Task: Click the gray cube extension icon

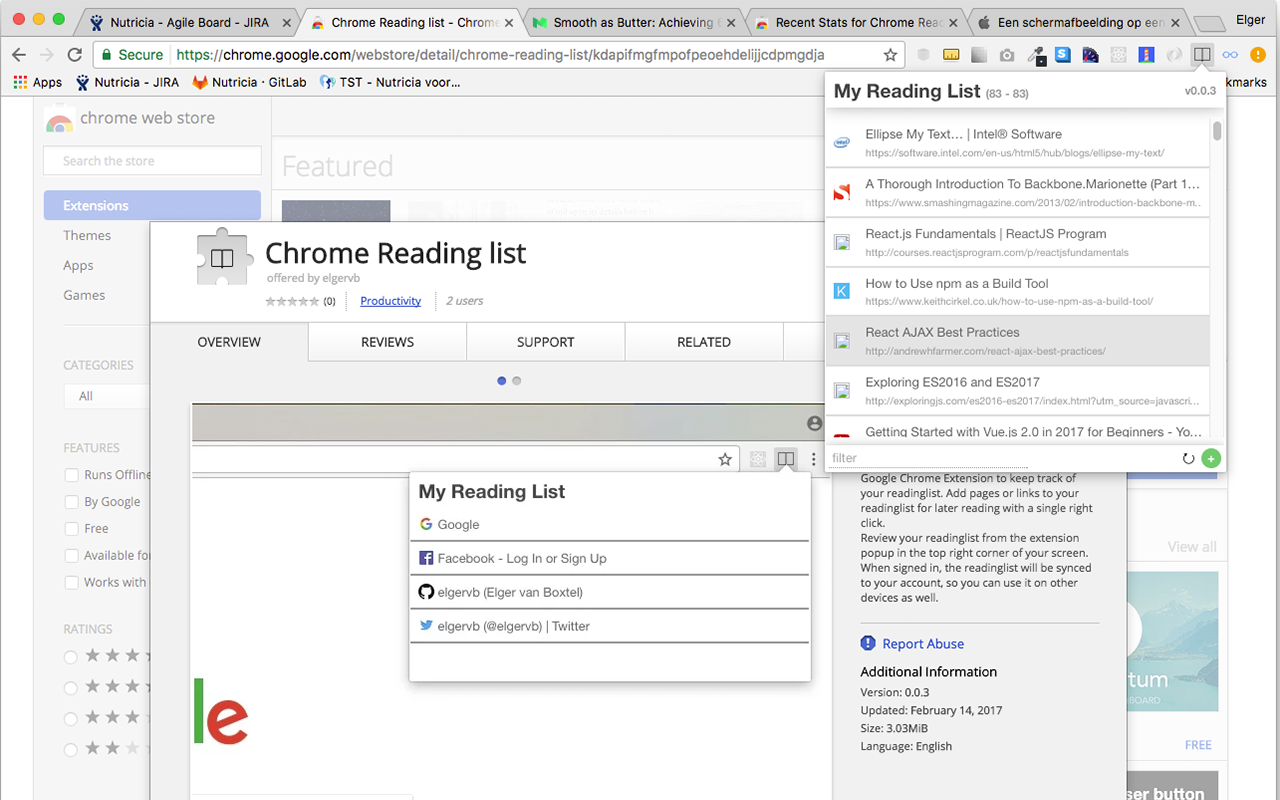Action: pyautogui.click(x=923, y=55)
